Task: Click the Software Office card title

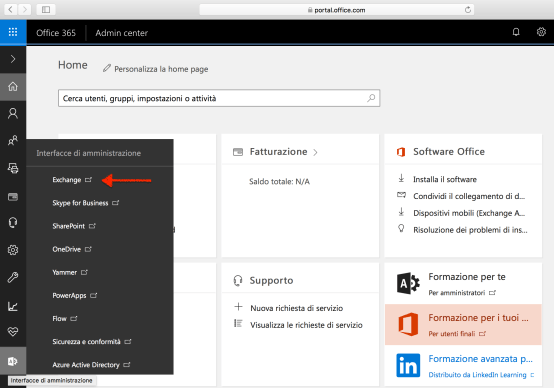Action: coord(449,152)
